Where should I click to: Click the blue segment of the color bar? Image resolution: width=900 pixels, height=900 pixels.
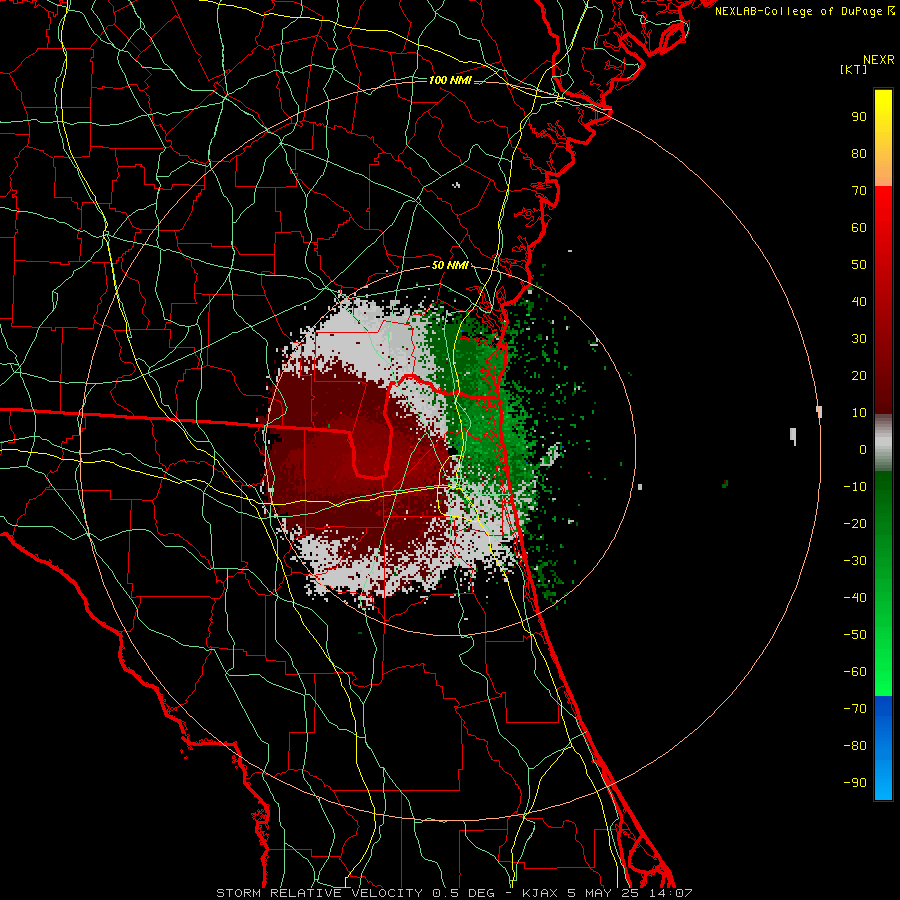883,747
